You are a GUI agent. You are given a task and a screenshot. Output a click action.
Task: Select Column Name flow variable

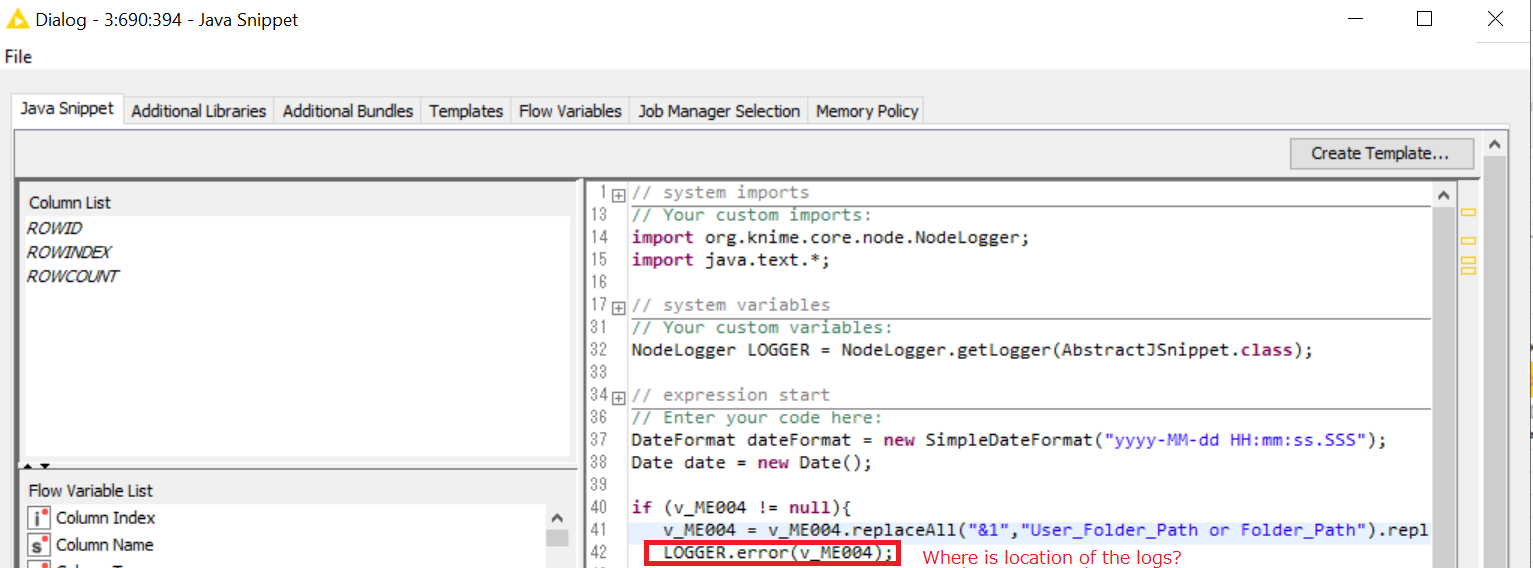pyautogui.click(x=105, y=545)
